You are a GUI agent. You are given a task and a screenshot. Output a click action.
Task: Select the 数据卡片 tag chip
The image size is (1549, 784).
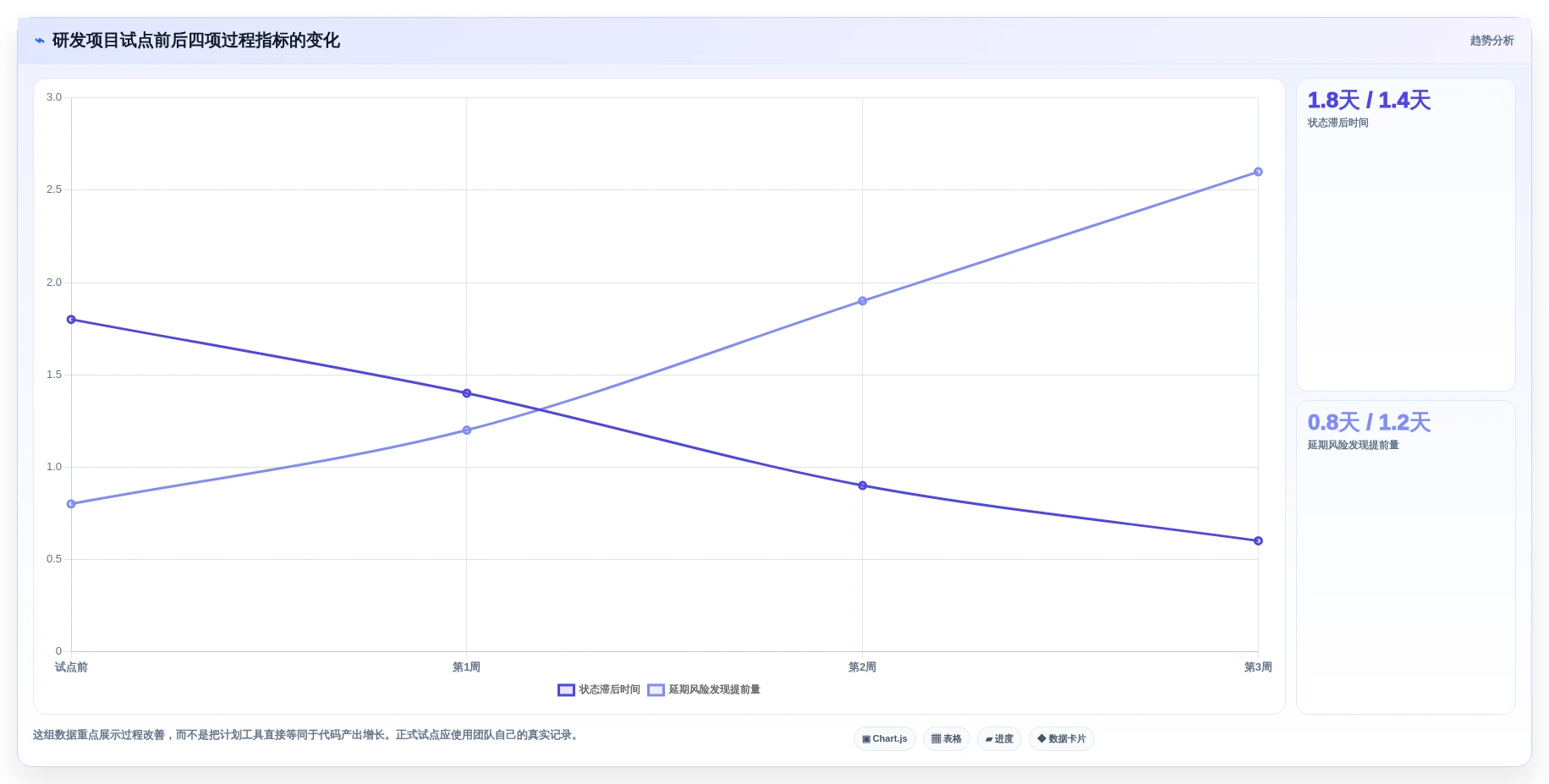click(x=1062, y=738)
